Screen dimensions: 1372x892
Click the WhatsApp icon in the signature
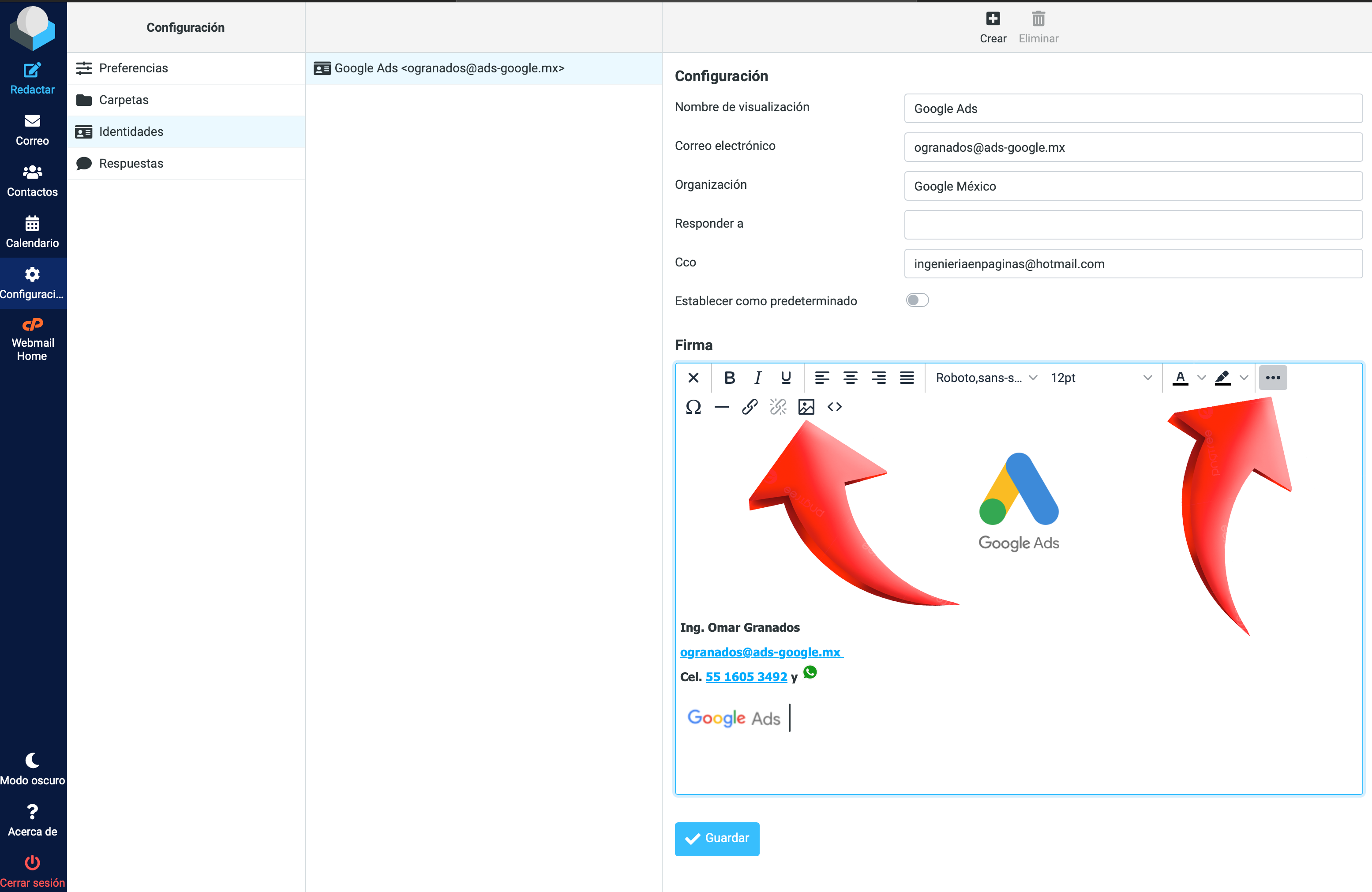click(x=810, y=672)
